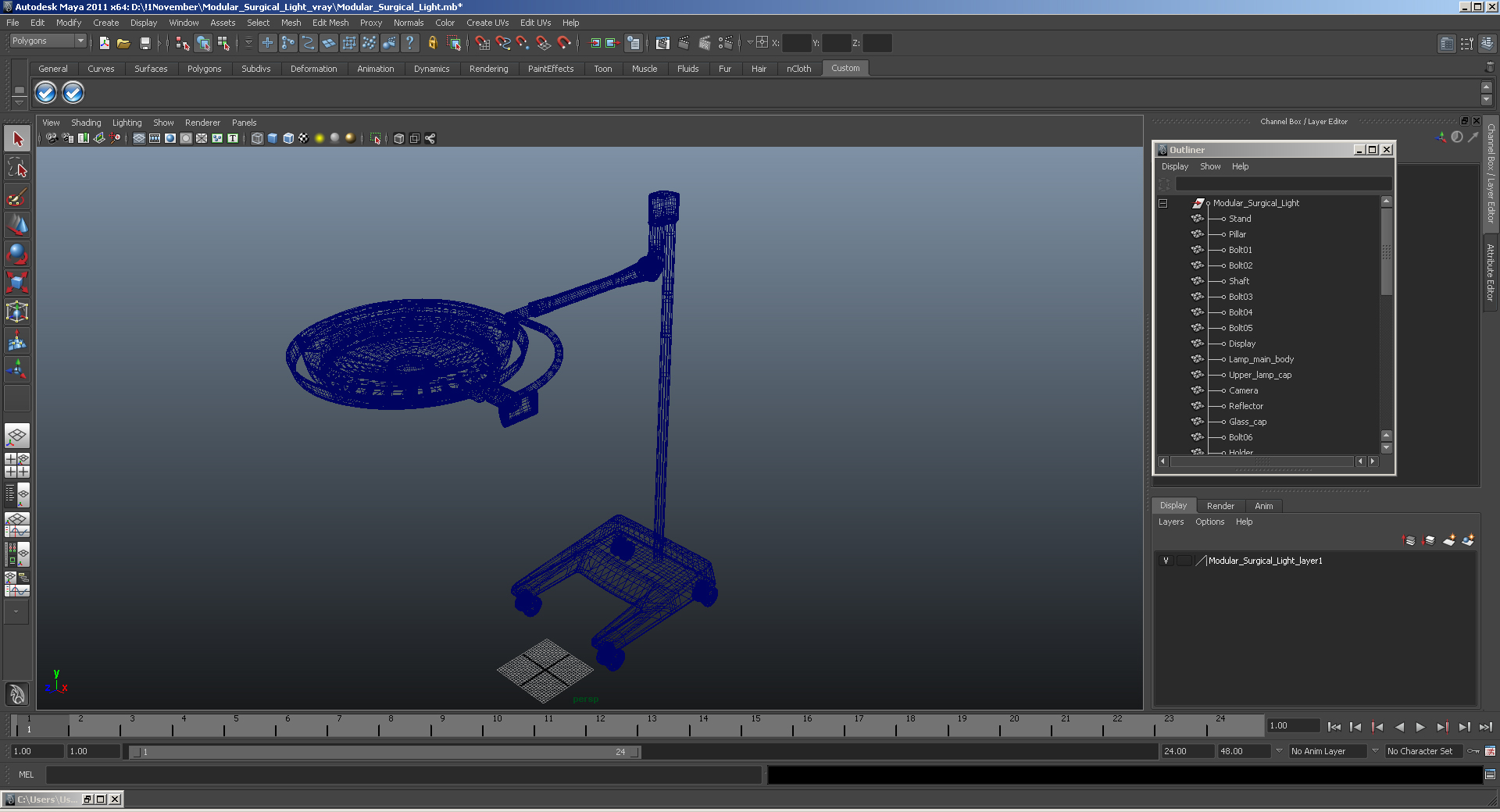Open the Create UVs menu
The image size is (1500, 812).
point(487,23)
